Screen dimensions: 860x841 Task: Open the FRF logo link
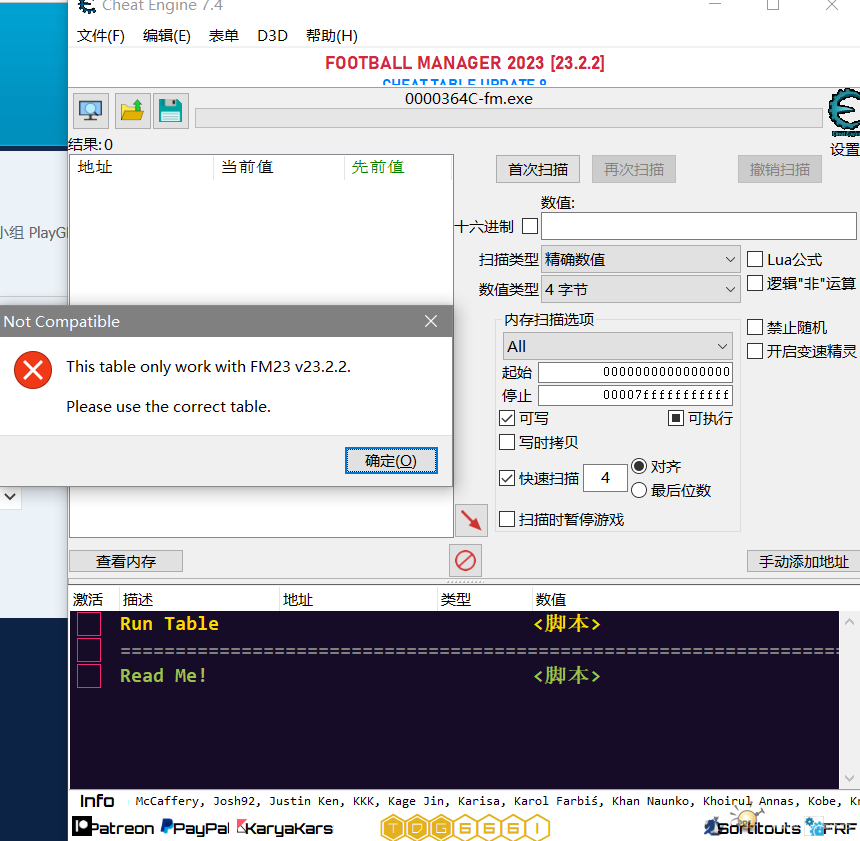pyautogui.click(x=831, y=827)
